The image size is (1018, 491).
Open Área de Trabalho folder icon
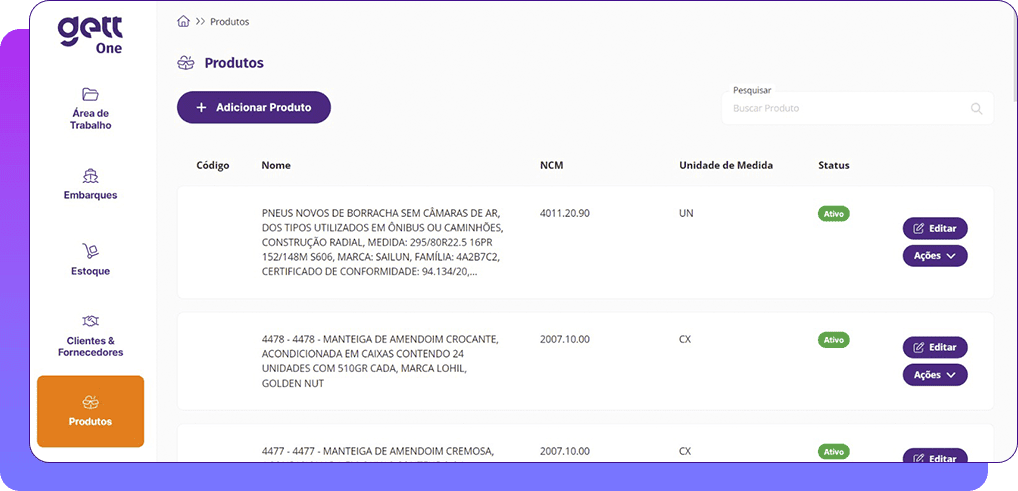[90, 95]
